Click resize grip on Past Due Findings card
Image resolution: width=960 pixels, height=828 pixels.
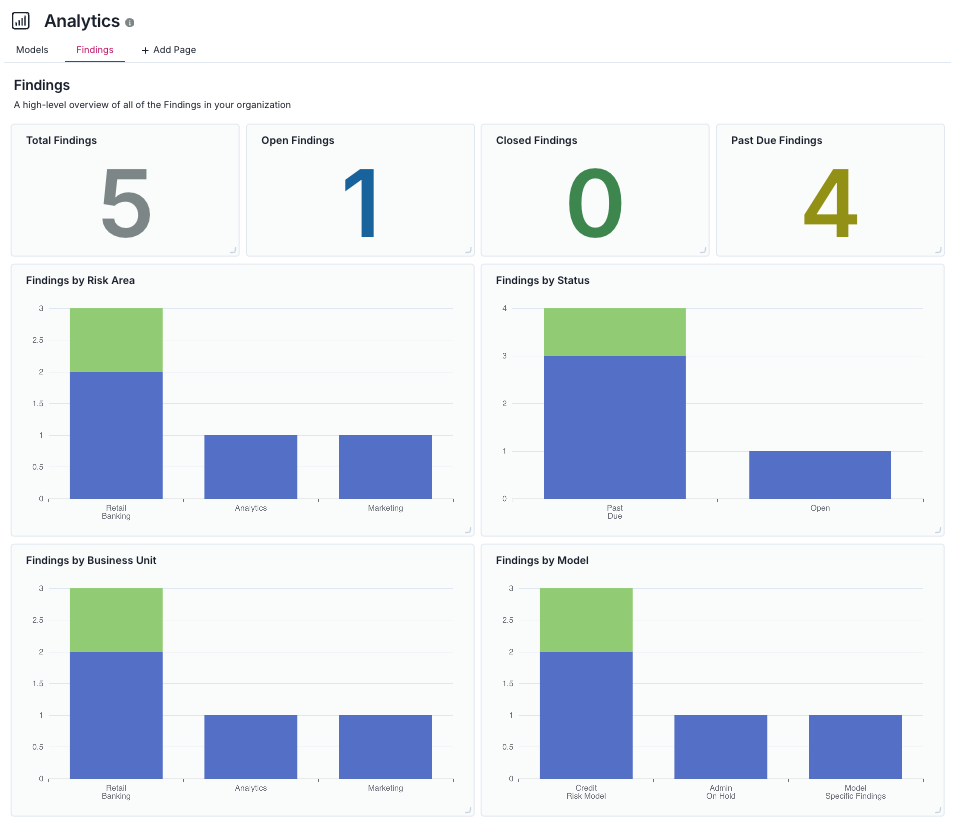click(938, 248)
